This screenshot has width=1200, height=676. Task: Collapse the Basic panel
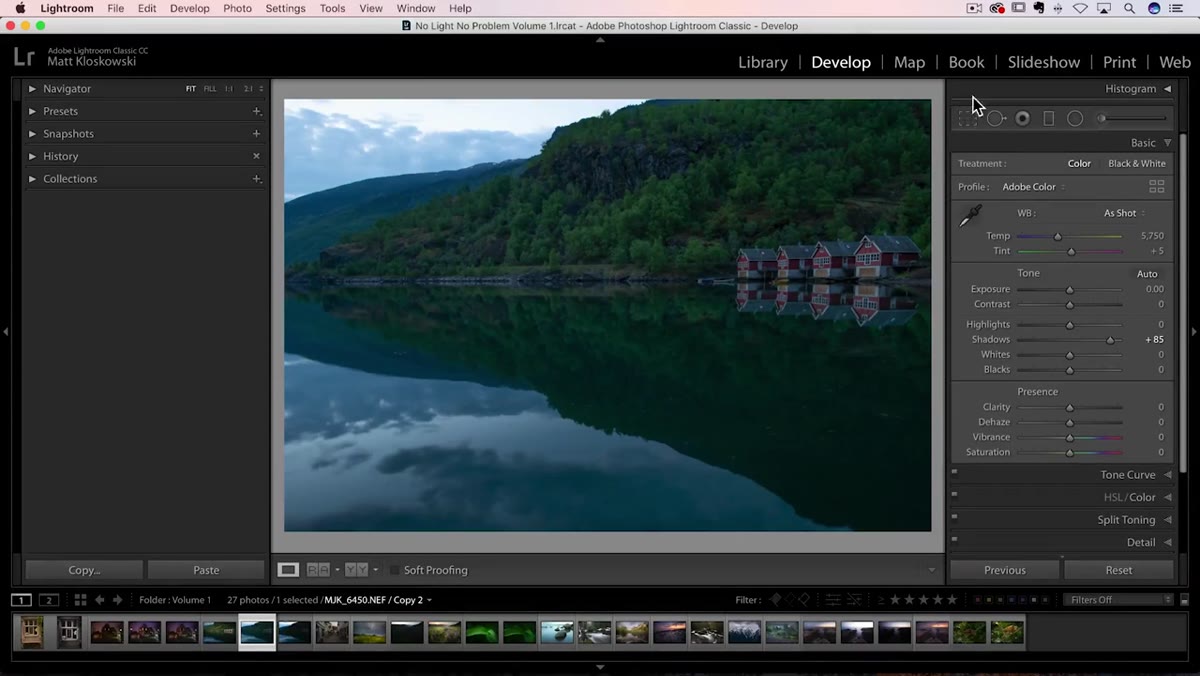(1167, 143)
